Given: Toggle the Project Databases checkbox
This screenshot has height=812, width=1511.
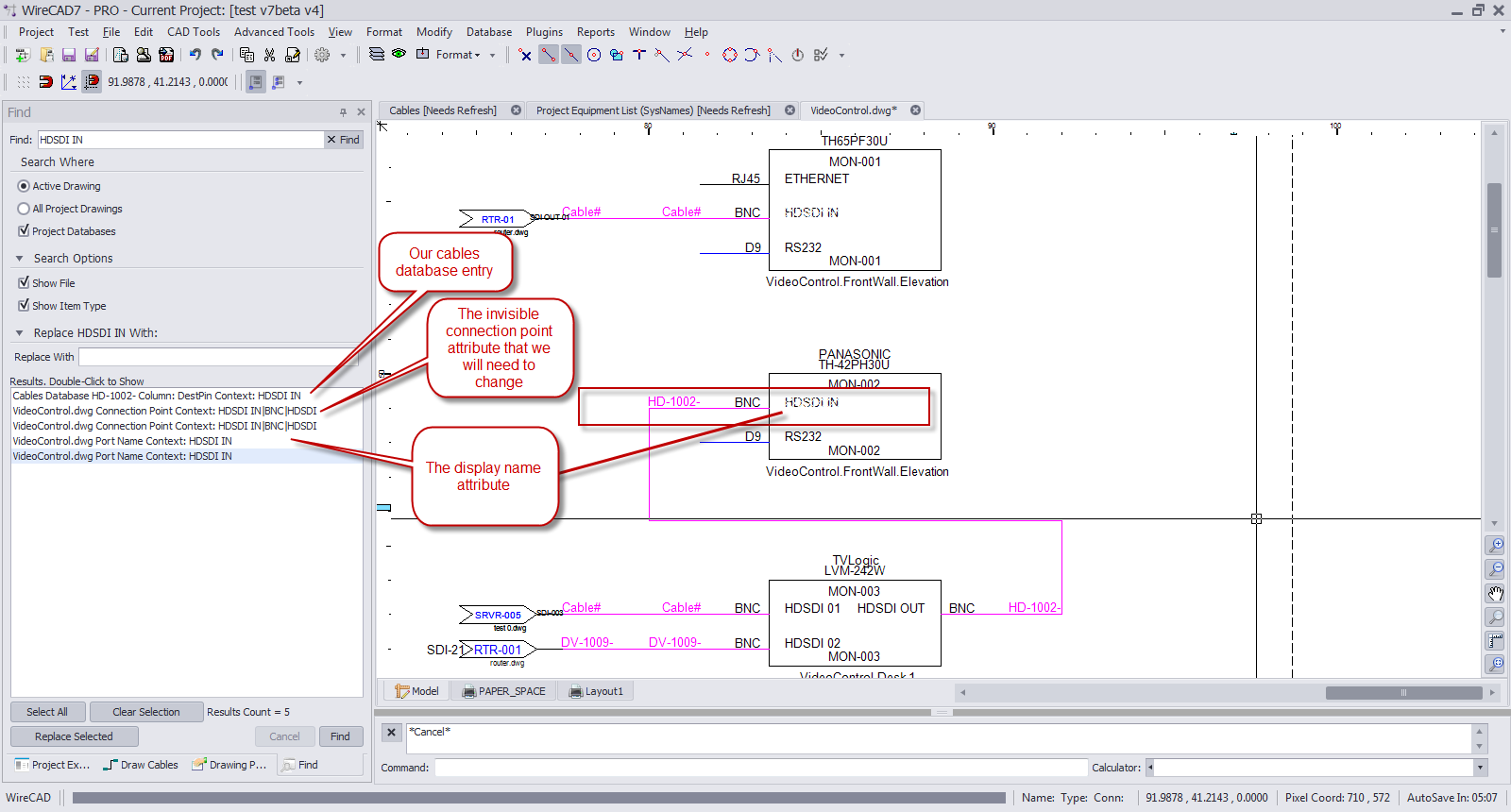Looking at the screenshot, I should tap(24, 231).
